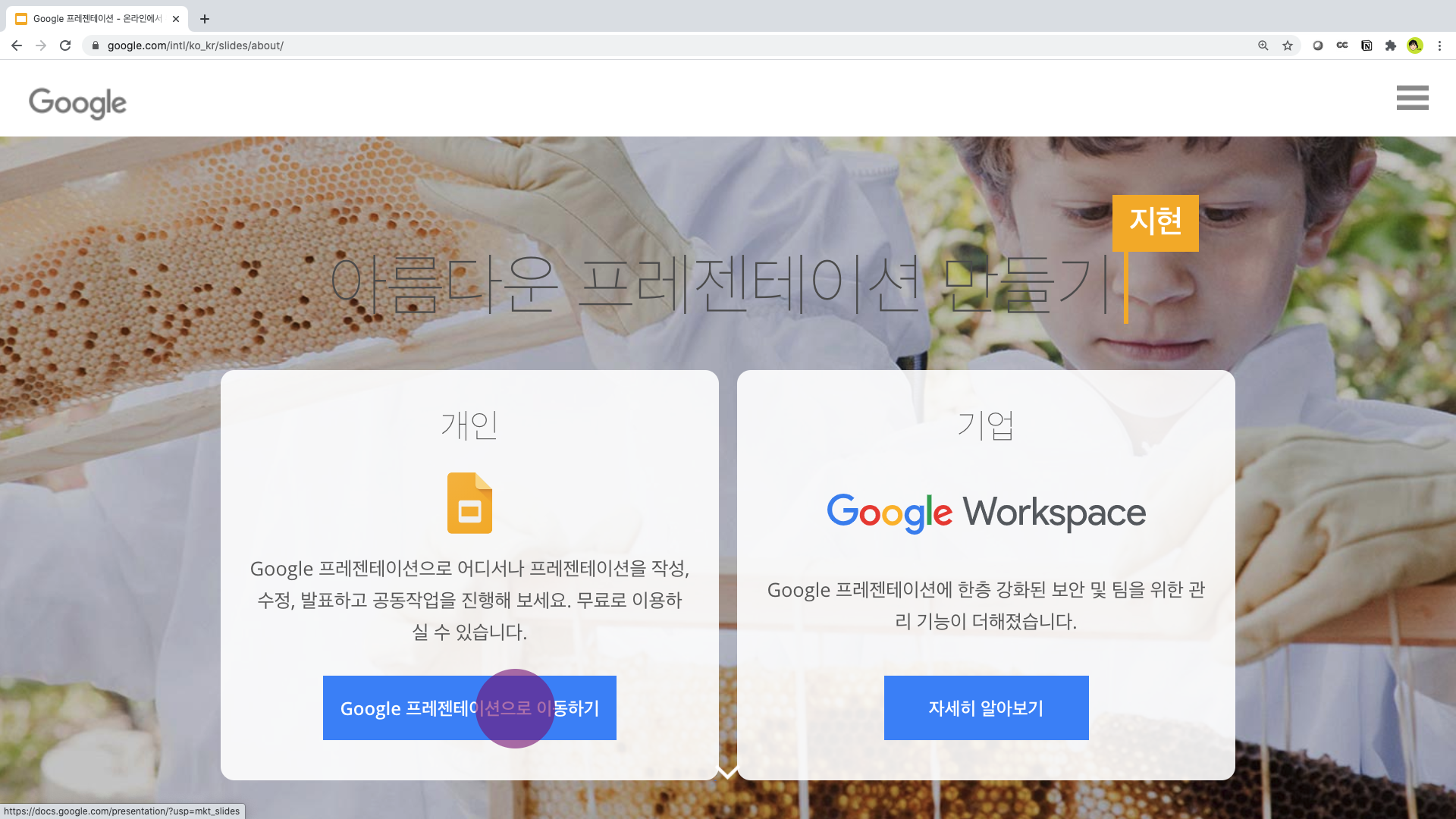Click the Google logo in header

point(78,103)
